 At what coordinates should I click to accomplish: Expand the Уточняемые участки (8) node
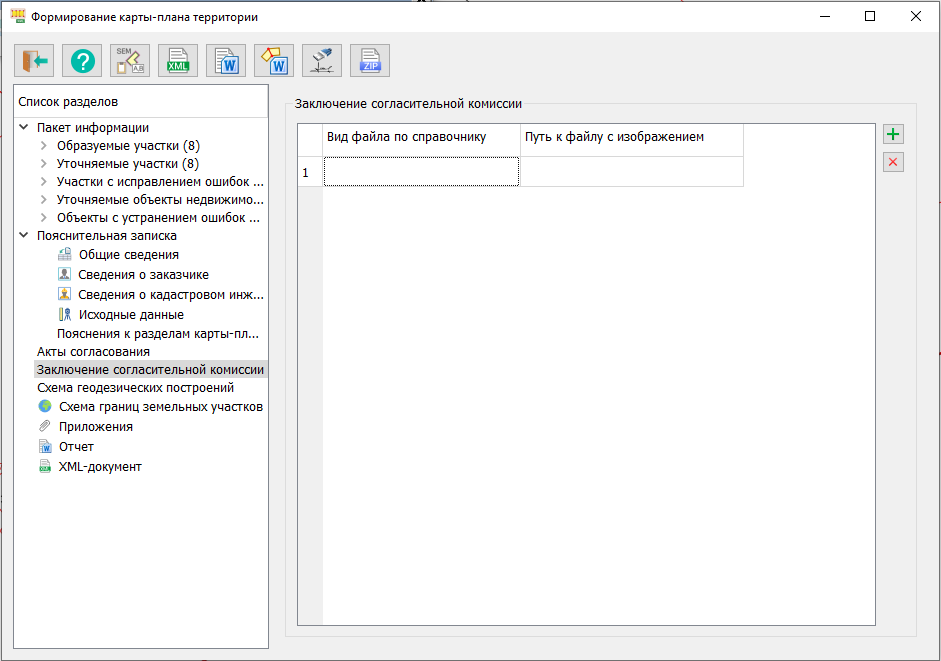(44, 164)
